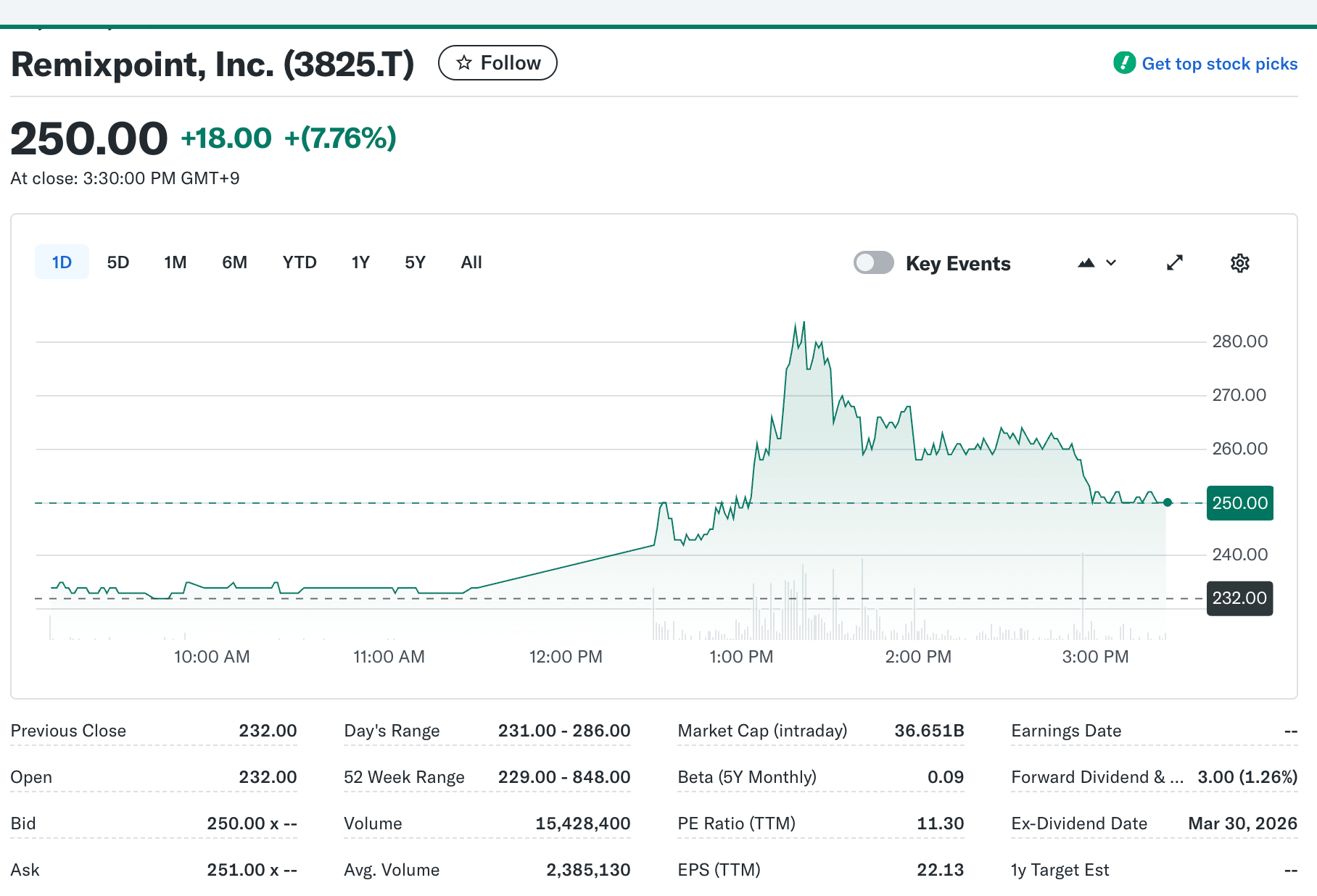Select the 1Y chart range
The image size is (1317, 896).
click(360, 262)
